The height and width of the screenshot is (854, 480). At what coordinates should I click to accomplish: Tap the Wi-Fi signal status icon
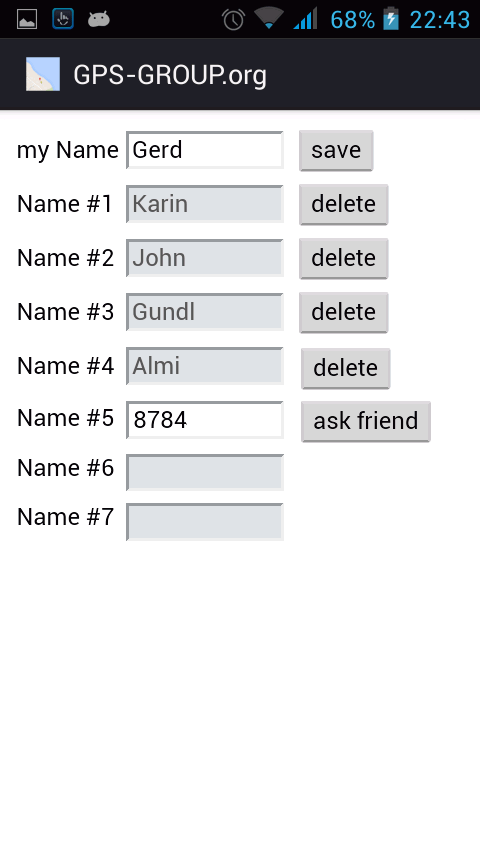point(269,19)
